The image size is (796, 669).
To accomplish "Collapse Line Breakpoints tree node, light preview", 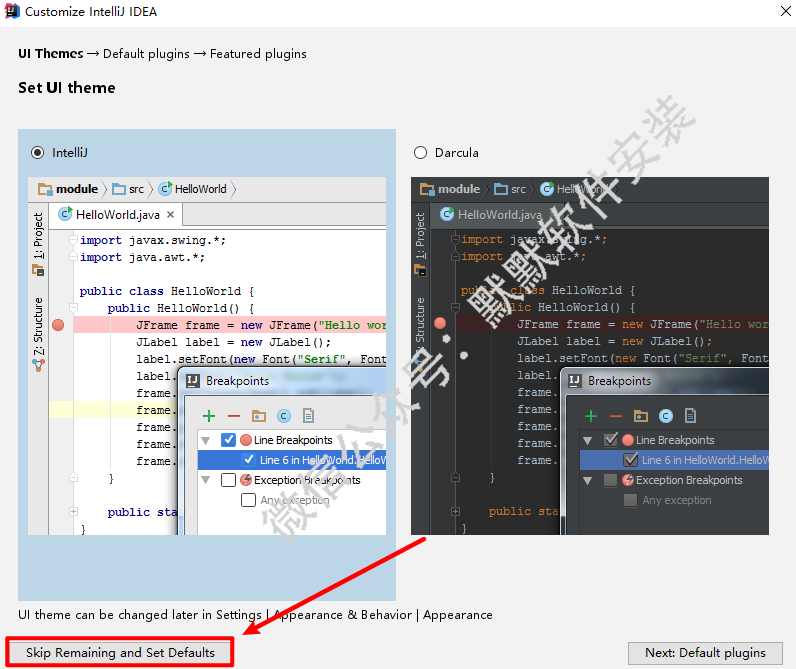I will tap(206, 440).
